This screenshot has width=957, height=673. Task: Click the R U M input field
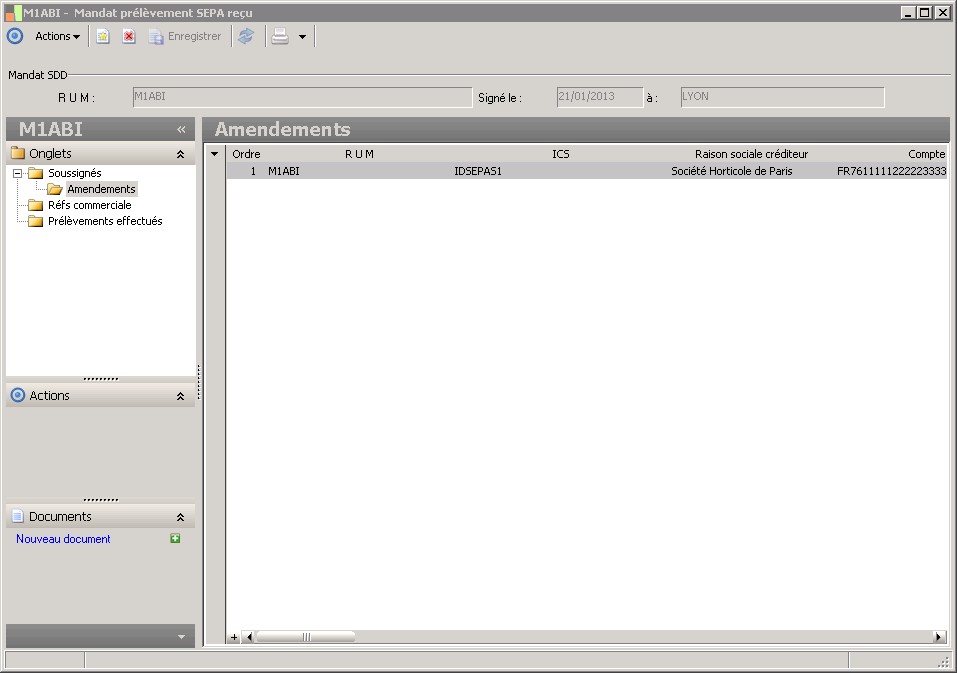[x=302, y=97]
